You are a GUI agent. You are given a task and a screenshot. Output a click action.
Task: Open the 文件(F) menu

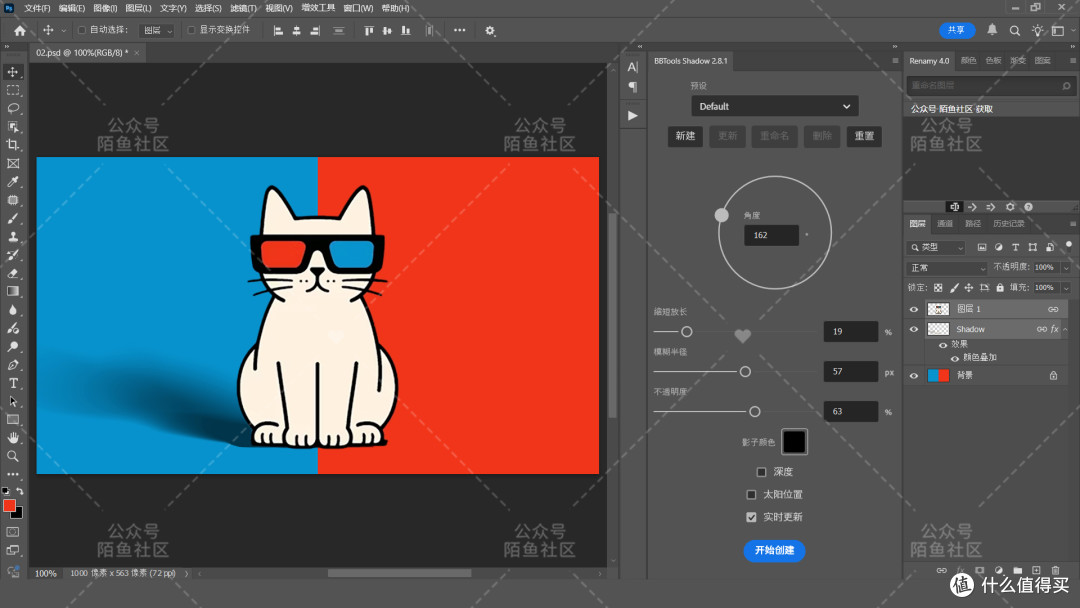37,8
